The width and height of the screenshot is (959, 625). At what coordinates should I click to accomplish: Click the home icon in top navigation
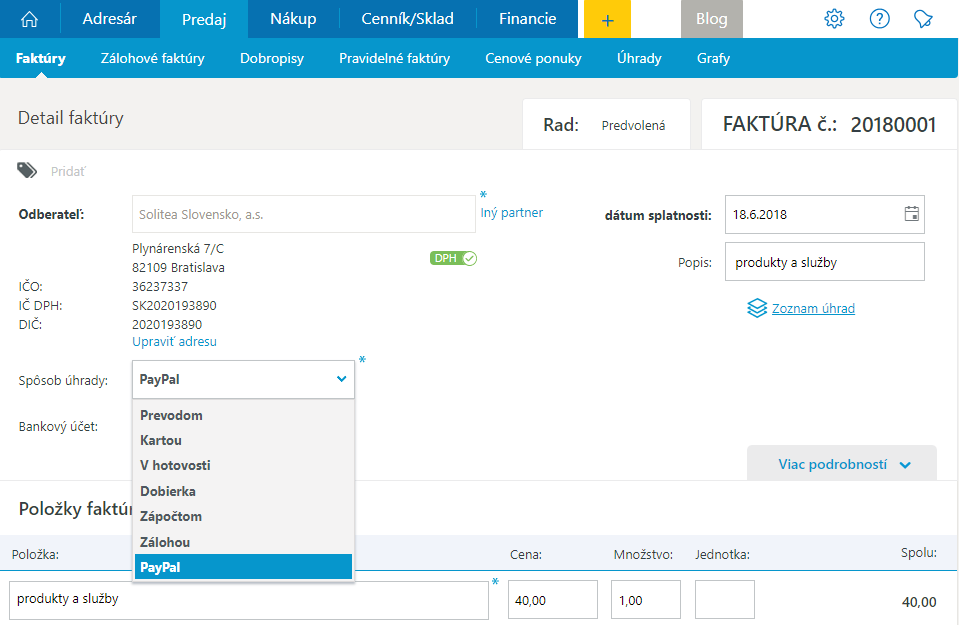30,19
